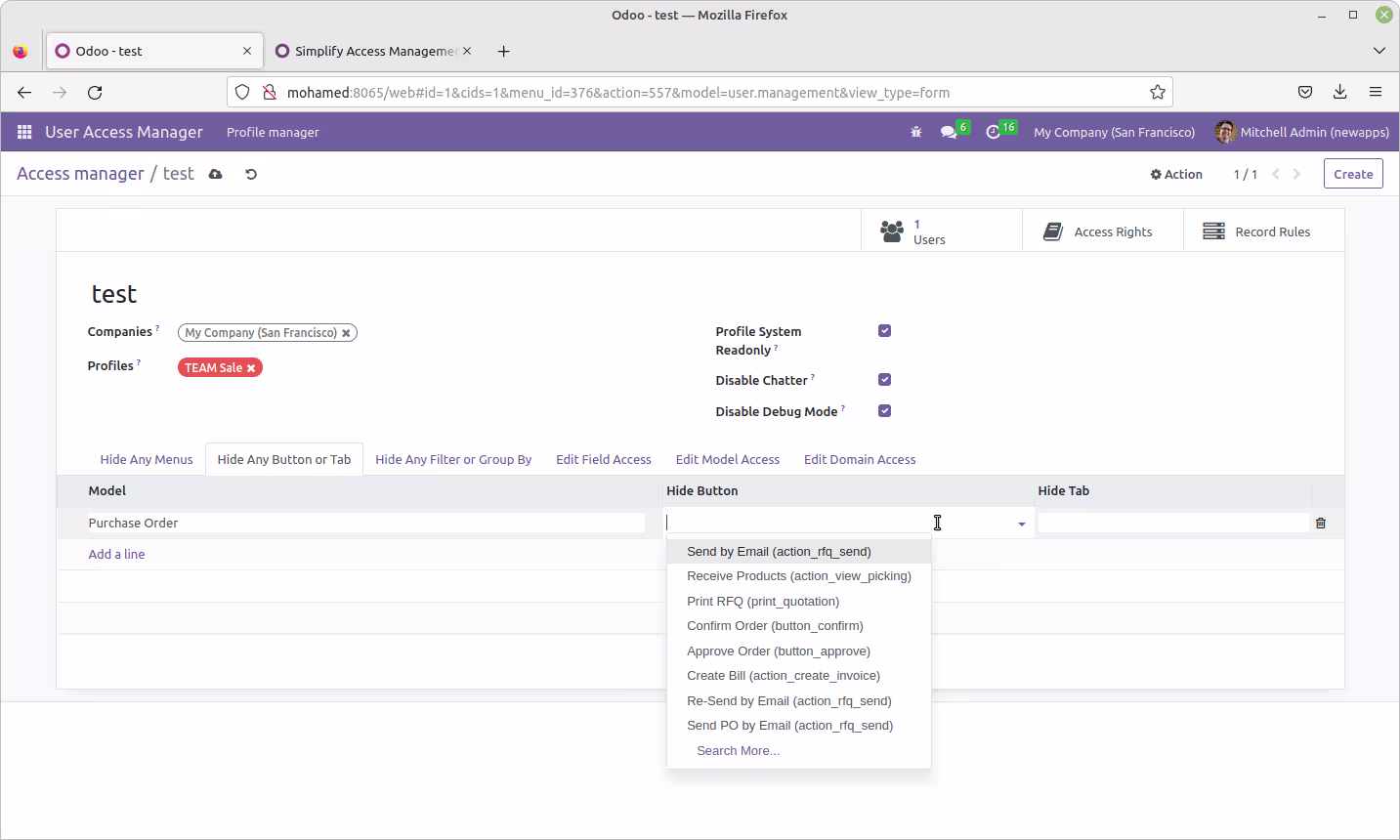The width and height of the screenshot is (1400, 840).
Task: Toggle Disable Debug Mode checkbox
Action: click(x=885, y=410)
